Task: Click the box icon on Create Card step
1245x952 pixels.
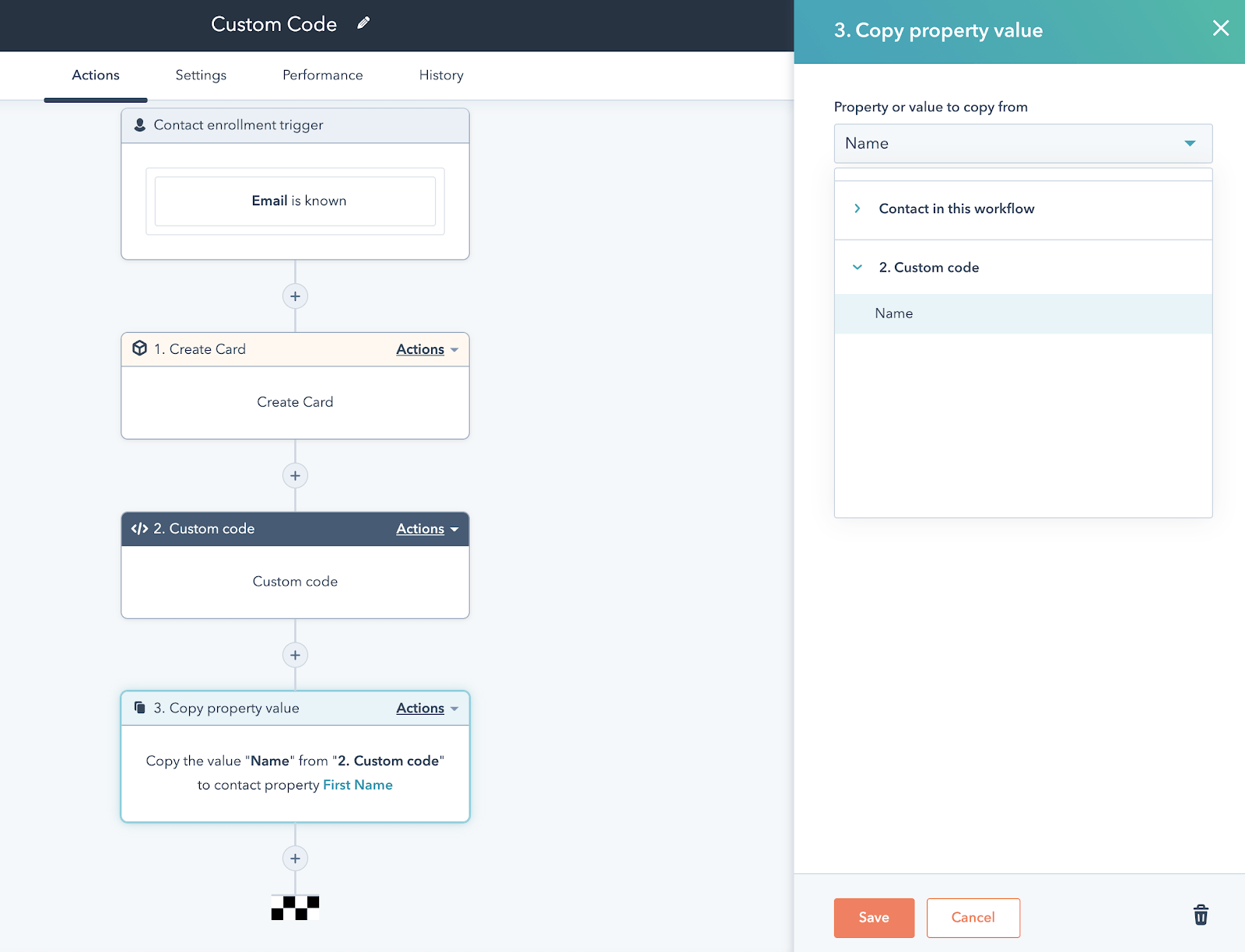Action: click(x=139, y=348)
